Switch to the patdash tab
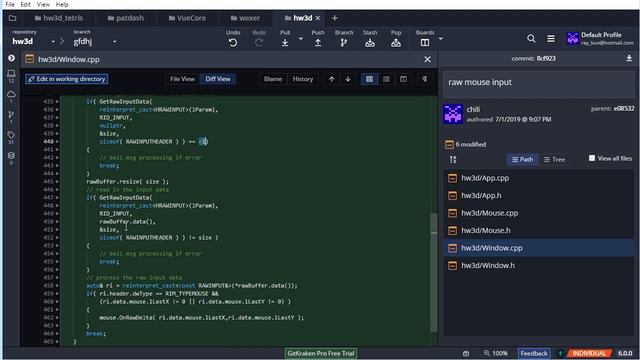 click(x=126, y=18)
